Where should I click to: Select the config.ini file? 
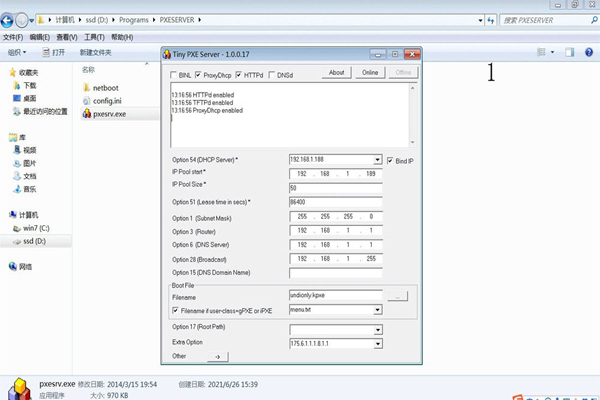point(102,101)
